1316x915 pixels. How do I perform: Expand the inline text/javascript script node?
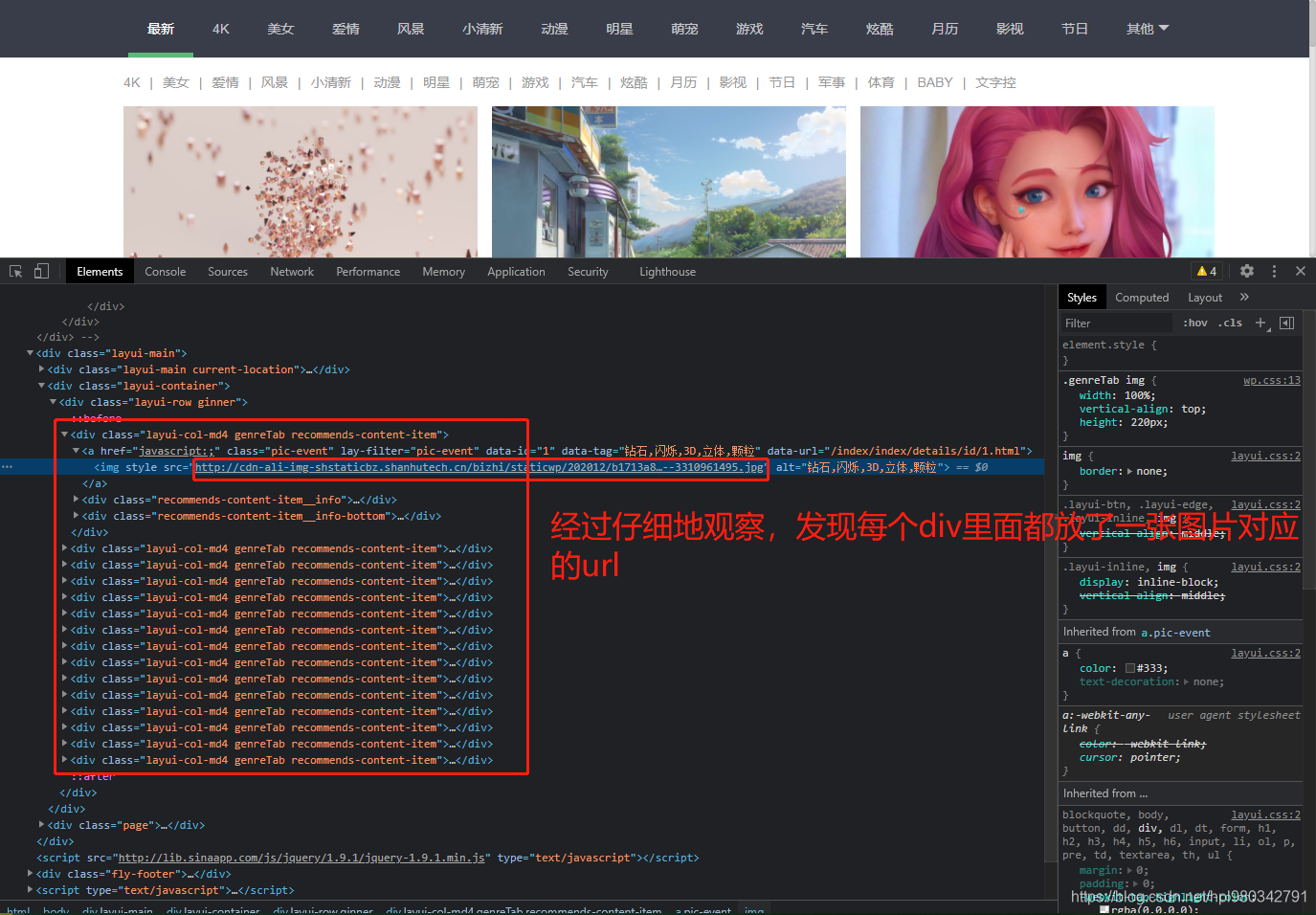pyautogui.click(x=31, y=890)
